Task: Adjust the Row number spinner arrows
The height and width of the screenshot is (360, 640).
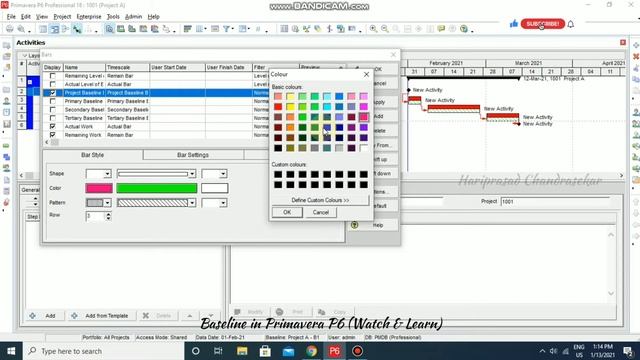Action: (109, 216)
